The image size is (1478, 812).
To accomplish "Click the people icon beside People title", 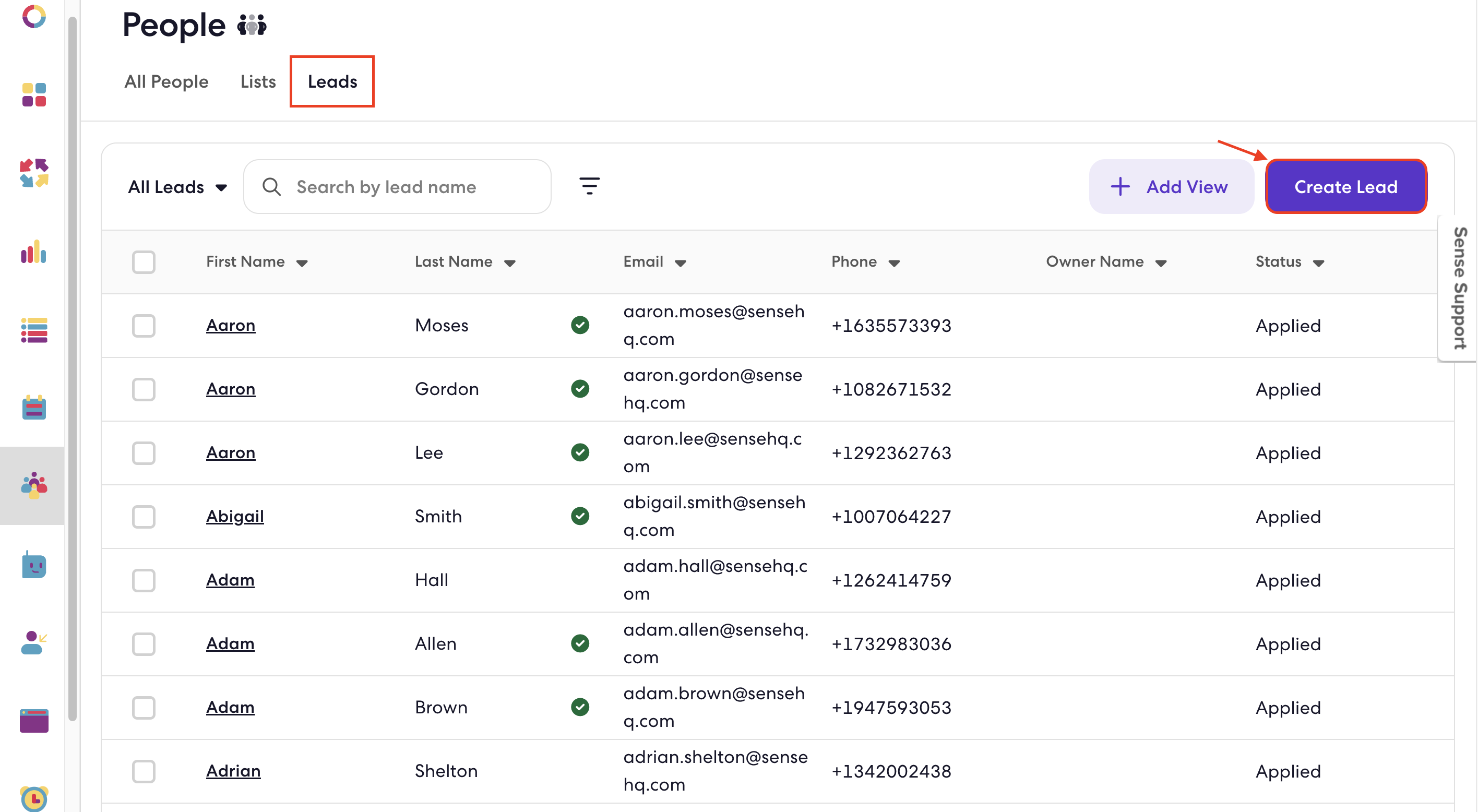I will pos(252,25).
